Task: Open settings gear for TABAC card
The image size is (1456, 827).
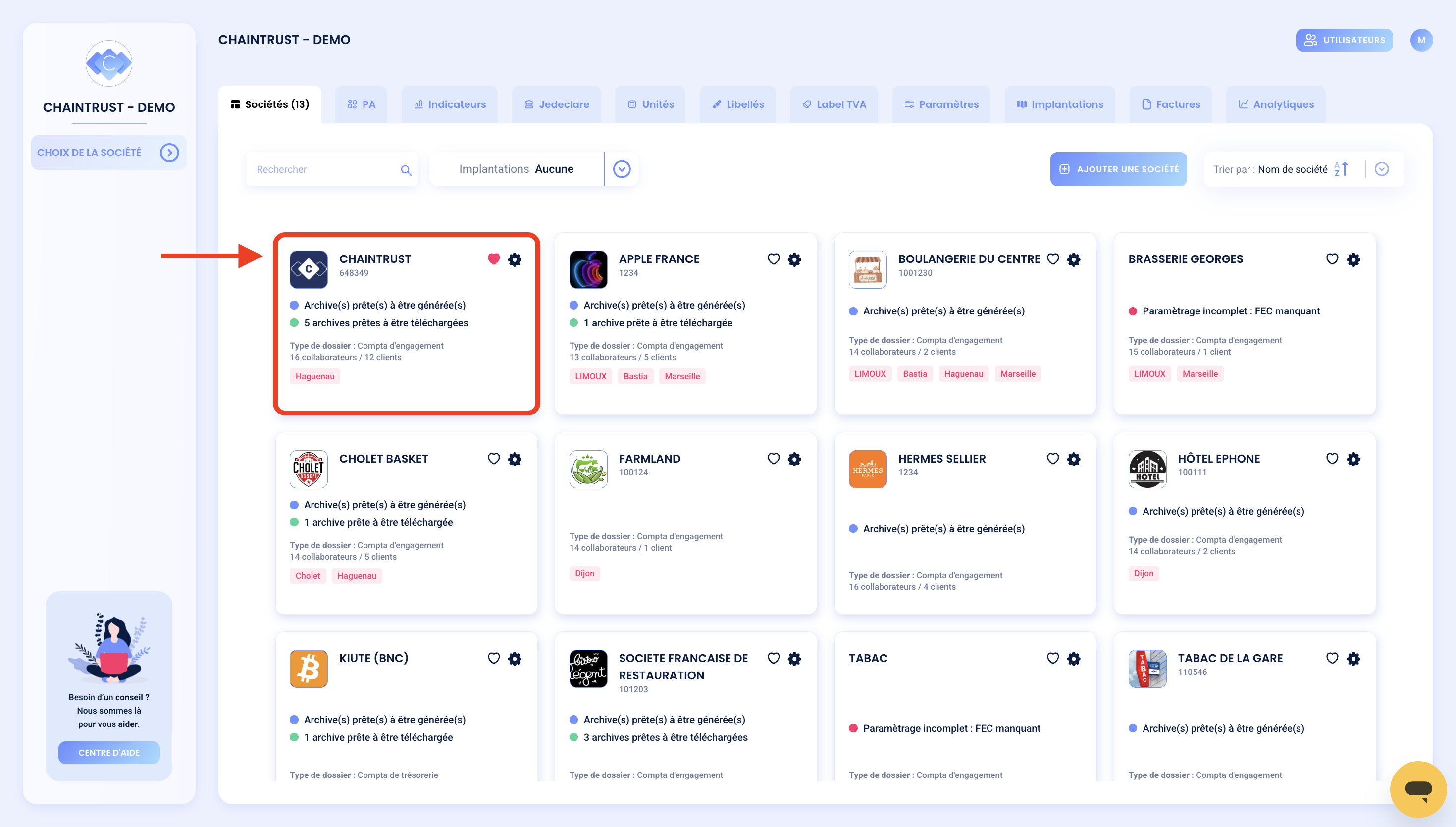Action: pyautogui.click(x=1074, y=658)
